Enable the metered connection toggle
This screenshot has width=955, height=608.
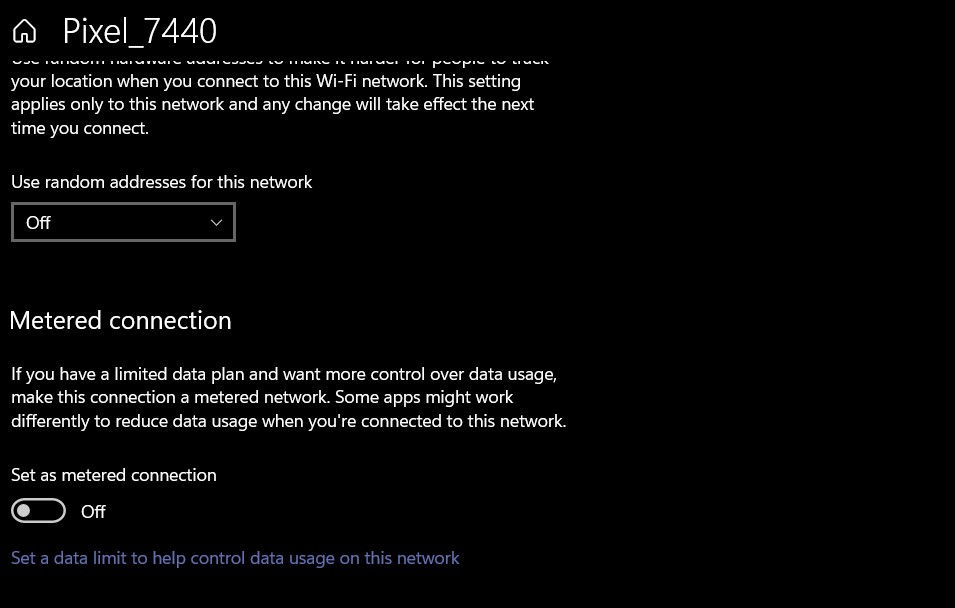coord(38,511)
